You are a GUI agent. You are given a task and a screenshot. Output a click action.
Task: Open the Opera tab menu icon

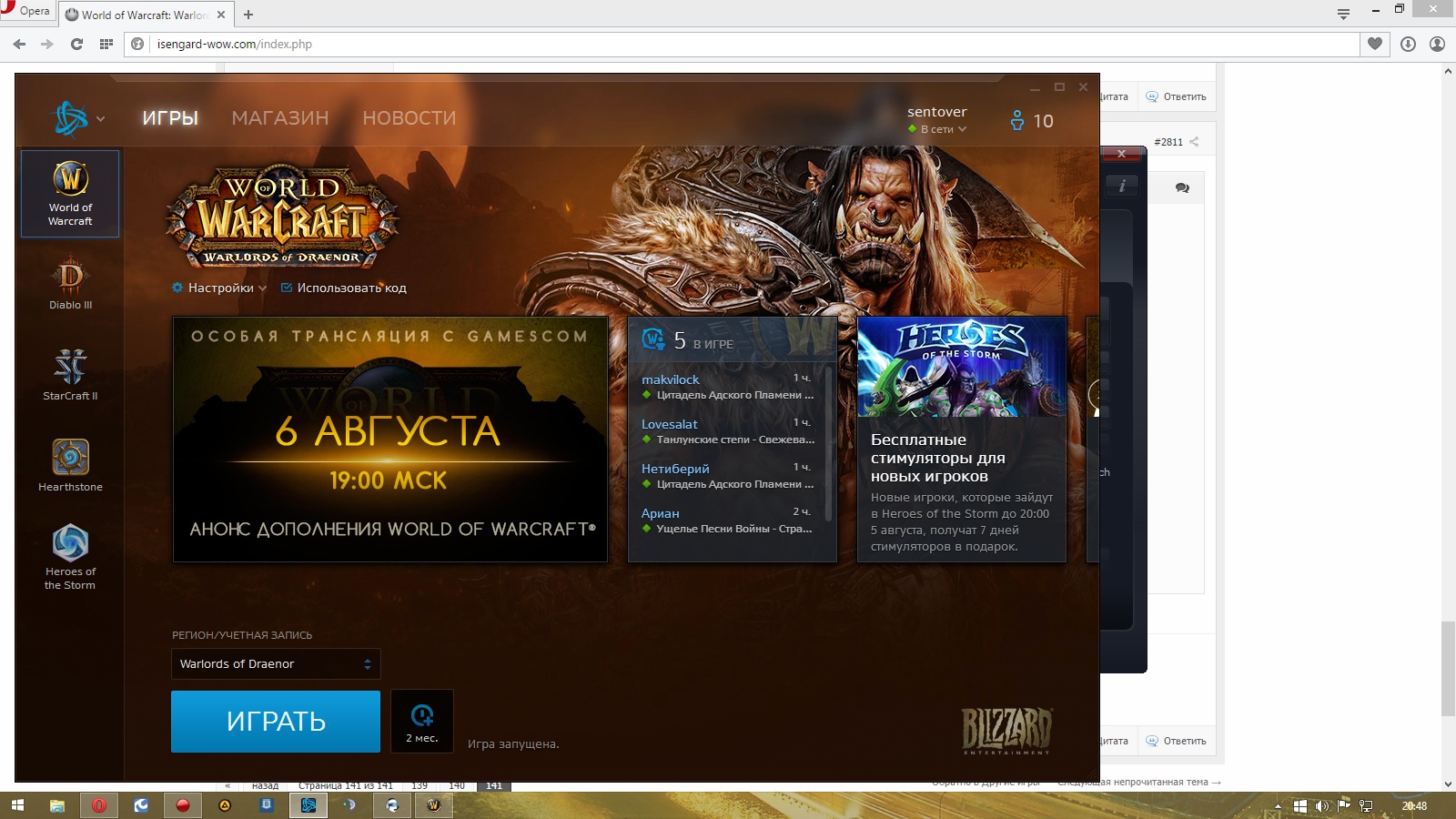tap(1343, 13)
